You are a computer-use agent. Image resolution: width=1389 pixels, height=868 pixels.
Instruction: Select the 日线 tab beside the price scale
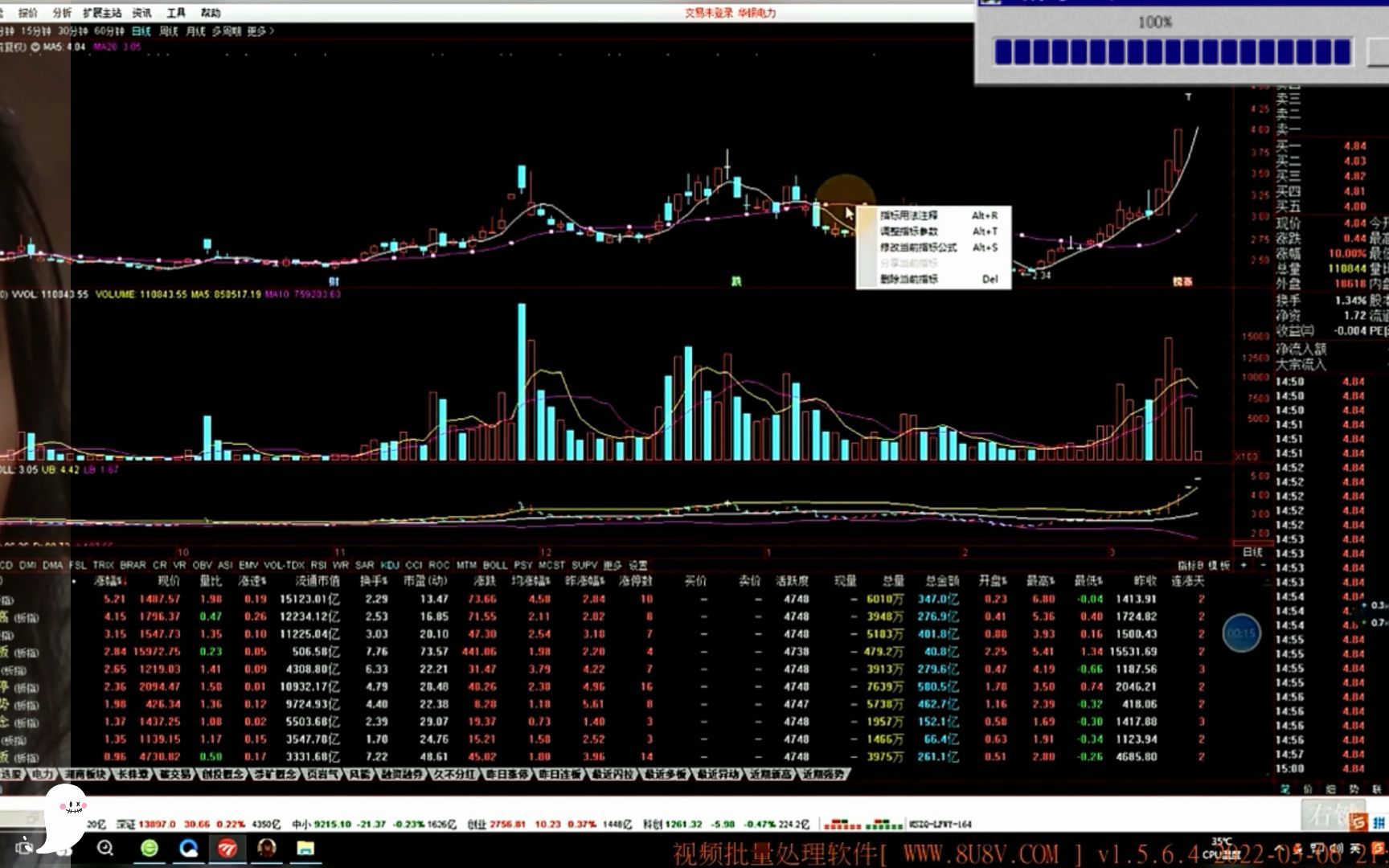coord(1252,553)
